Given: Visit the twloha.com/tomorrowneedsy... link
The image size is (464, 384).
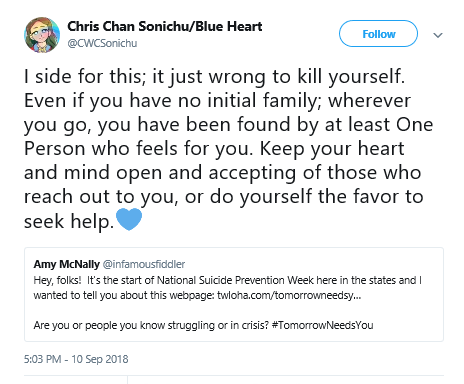Looking at the screenshot, I should click(x=289, y=295).
